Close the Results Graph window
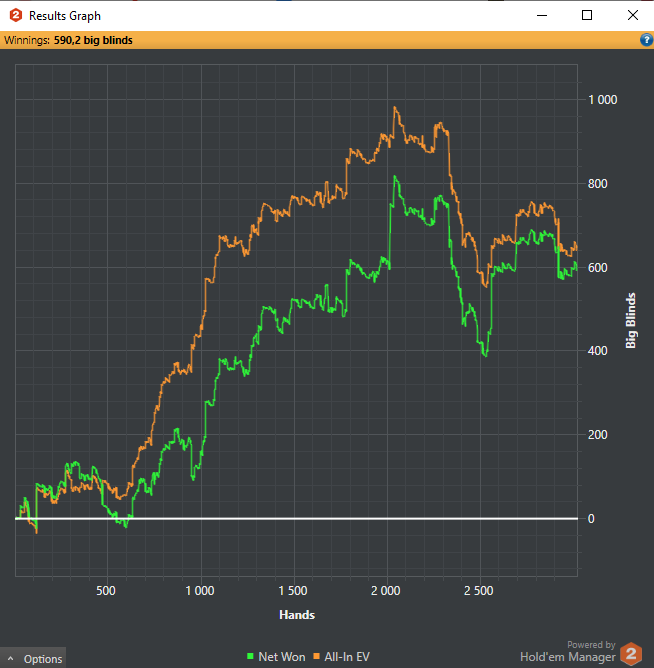The image size is (654, 668). (633, 15)
